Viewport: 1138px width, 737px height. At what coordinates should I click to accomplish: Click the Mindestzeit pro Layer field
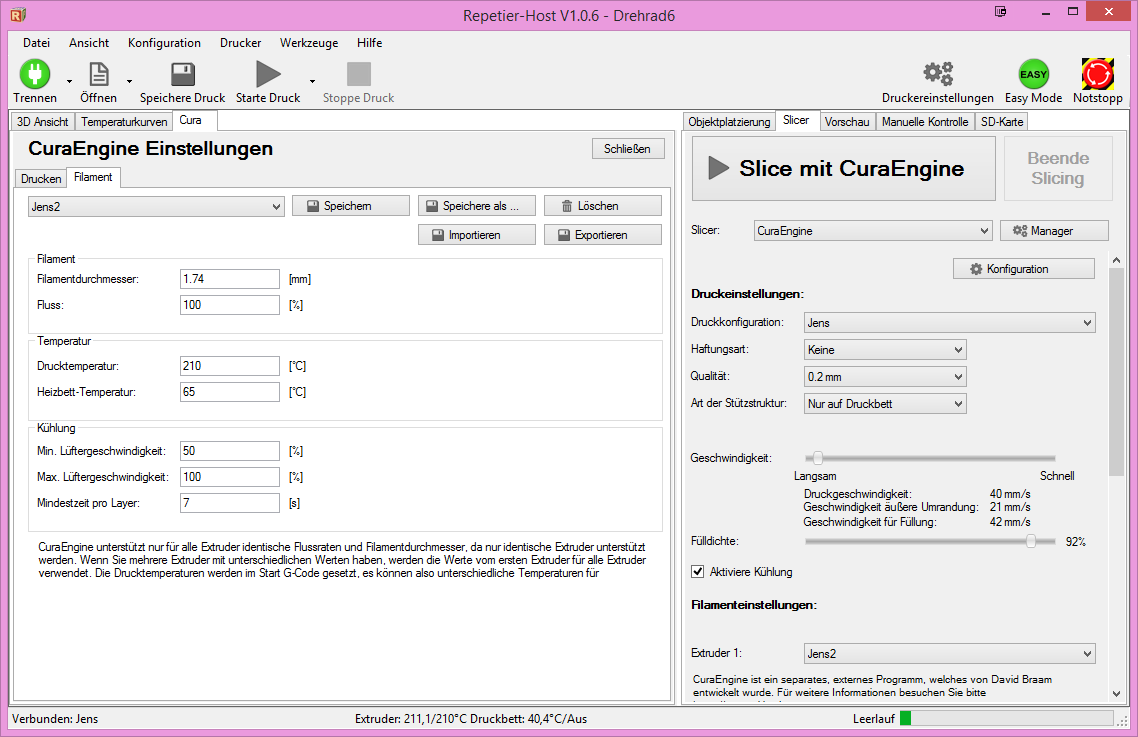(x=229, y=503)
